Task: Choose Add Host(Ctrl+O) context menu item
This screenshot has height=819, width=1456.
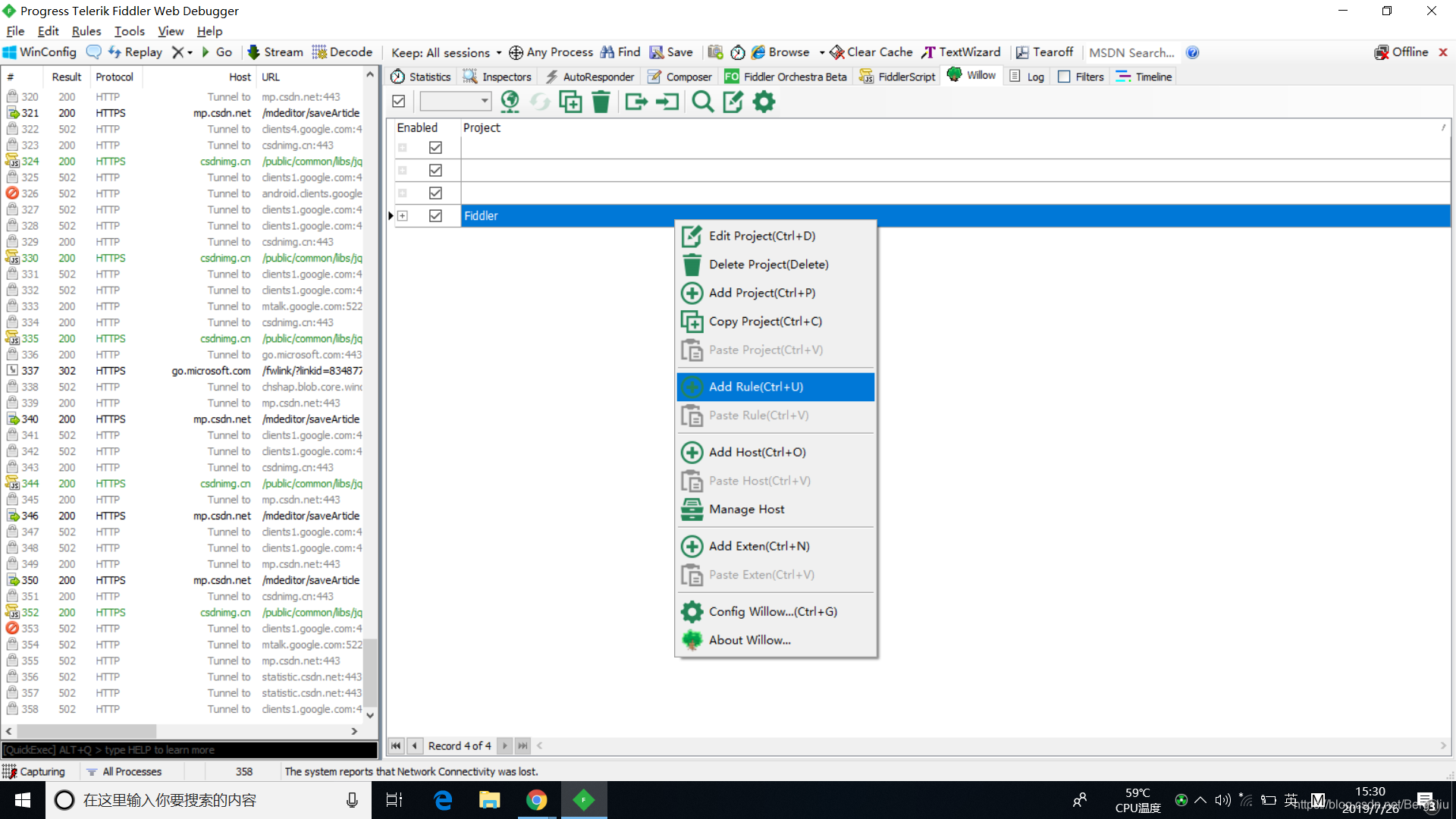Action: coord(776,452)
